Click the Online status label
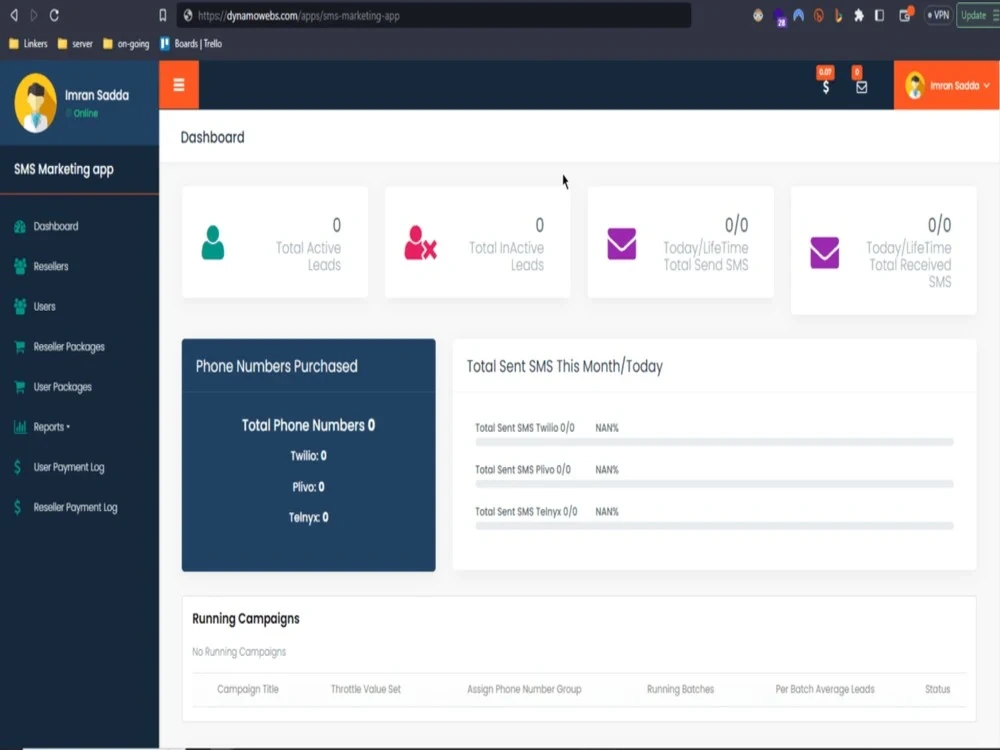This screenshot has height=750, width=1000. click(x=85, y=114)
